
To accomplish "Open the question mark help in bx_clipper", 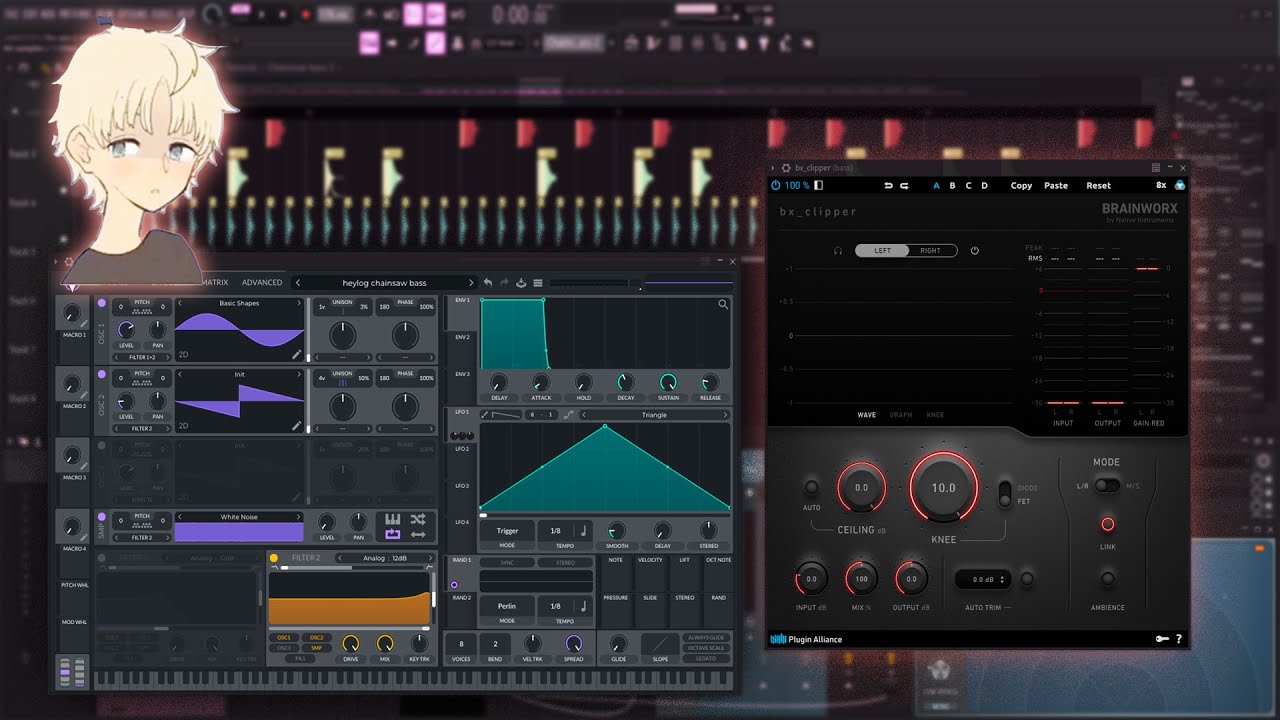I will [1179, 639].
